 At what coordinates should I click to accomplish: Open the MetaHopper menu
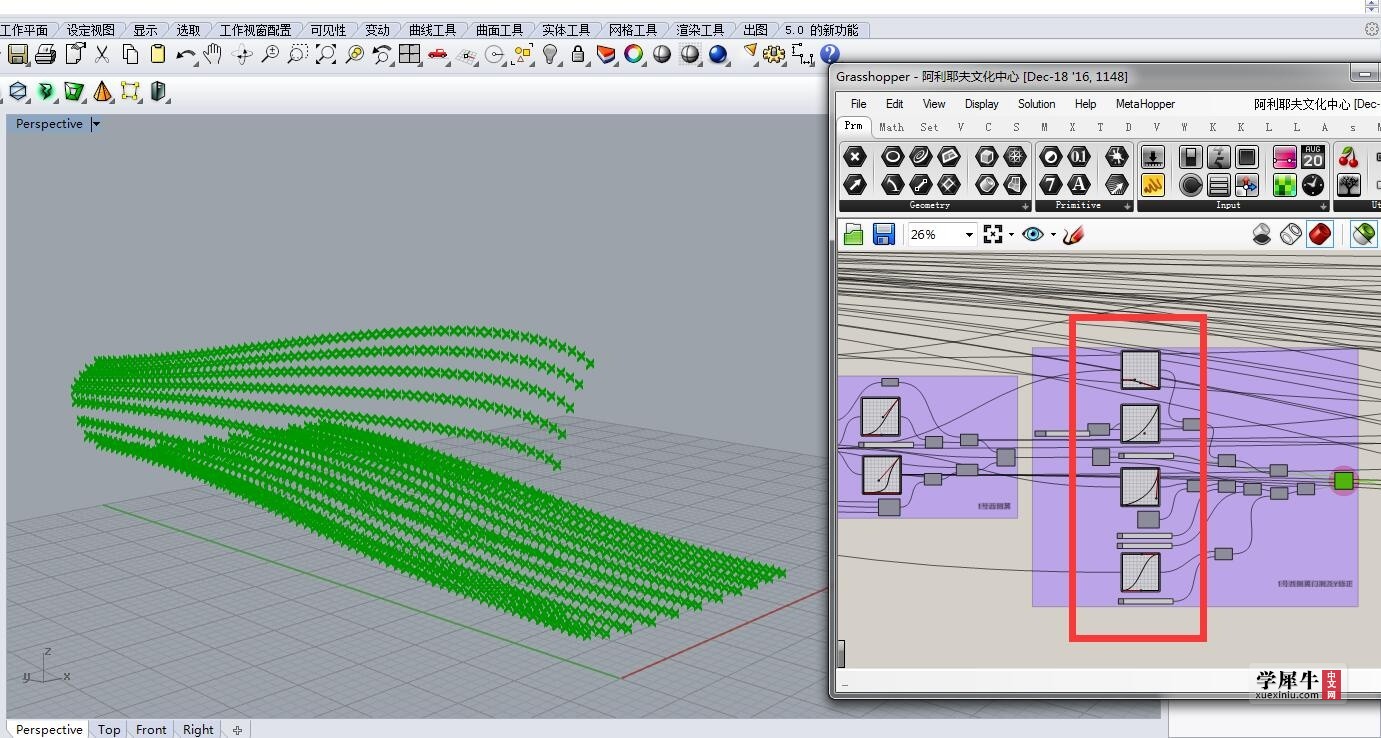[x=1145, y=104]
